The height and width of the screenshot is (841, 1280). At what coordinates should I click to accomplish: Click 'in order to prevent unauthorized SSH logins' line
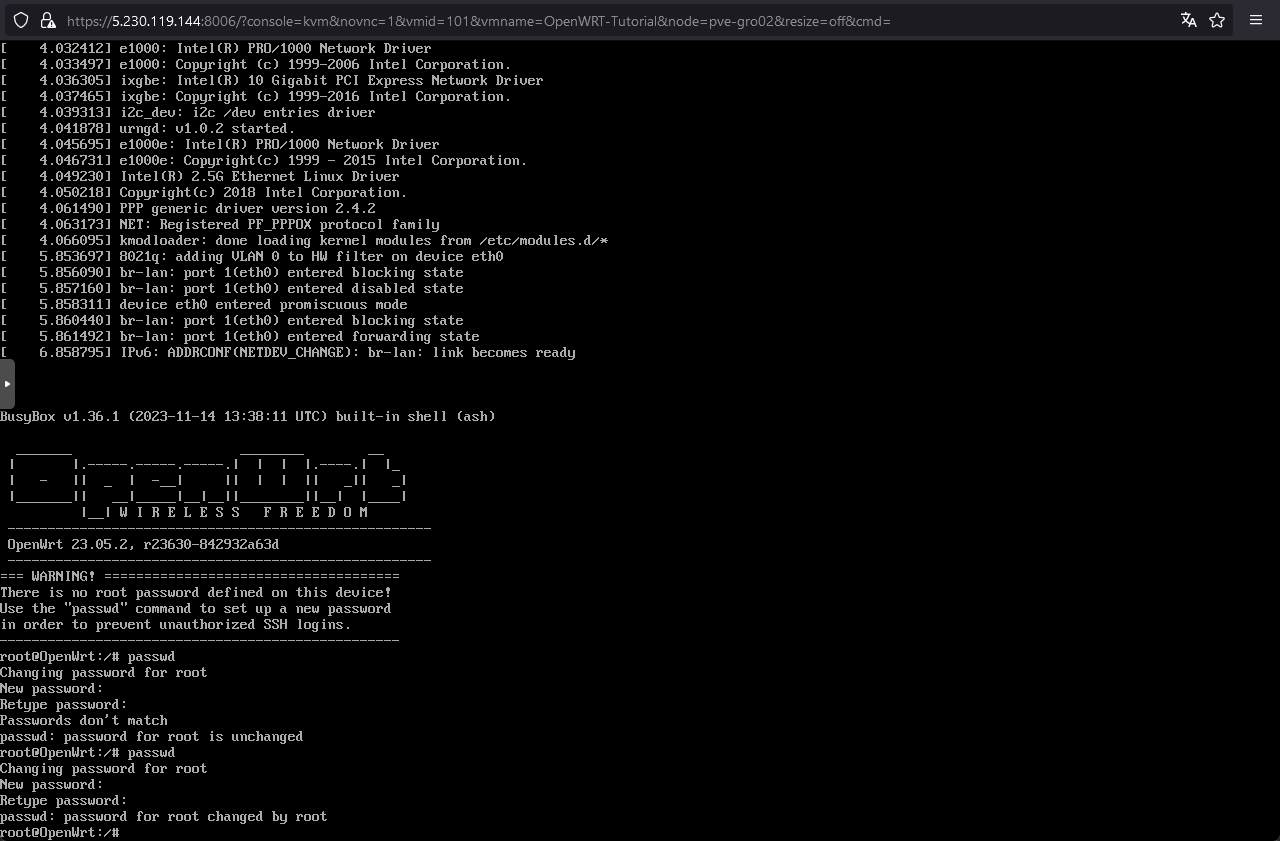coord(176,624)
